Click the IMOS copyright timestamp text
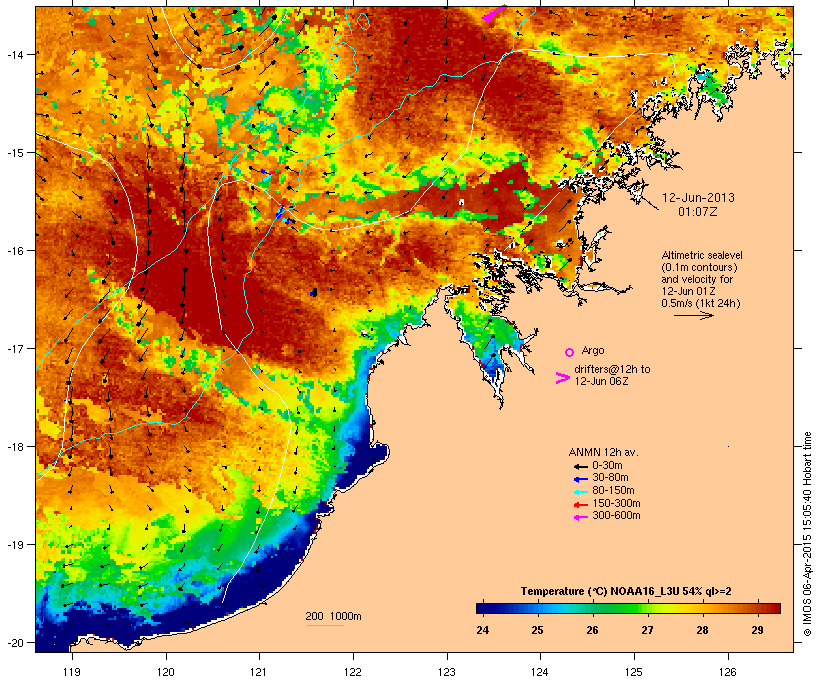 click(x=807, y=535)
